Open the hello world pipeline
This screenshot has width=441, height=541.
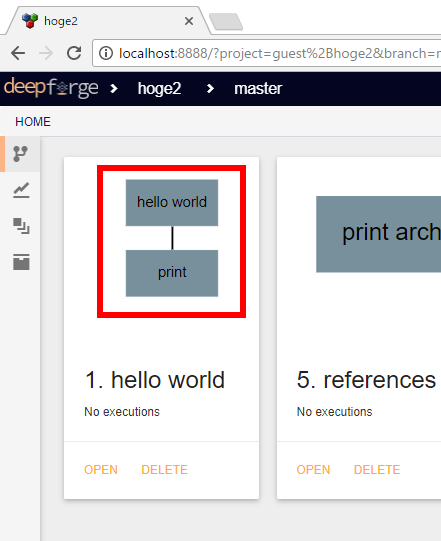(x=101, y=470)
